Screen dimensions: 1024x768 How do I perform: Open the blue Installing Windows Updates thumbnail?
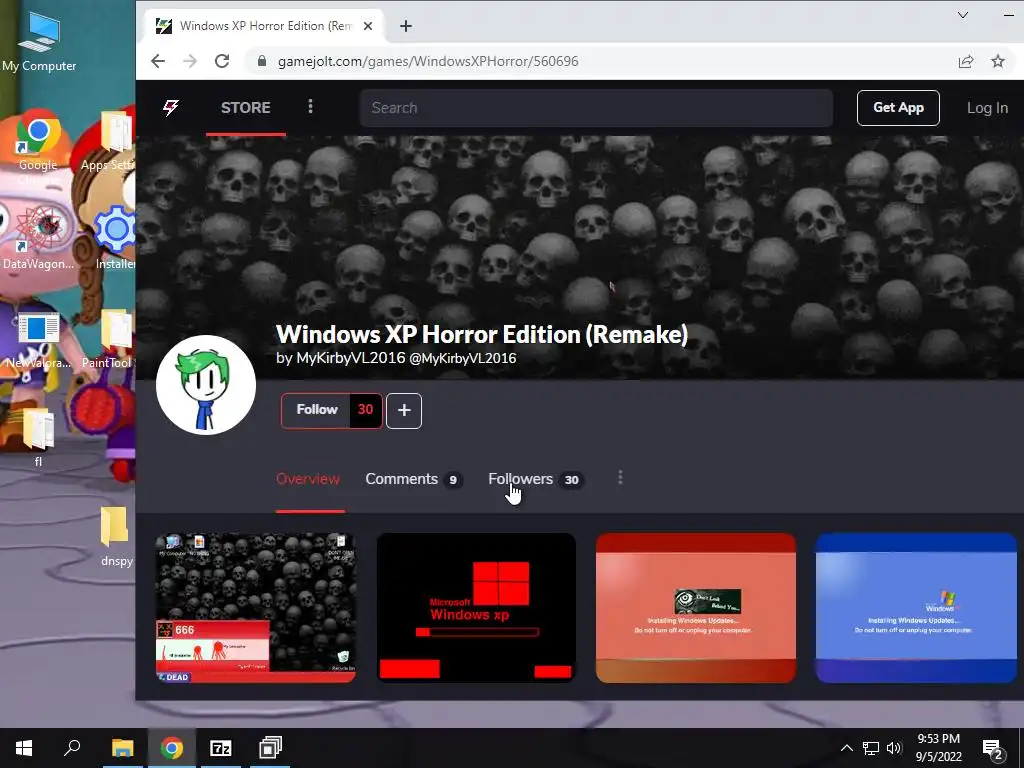pos(916,608)
